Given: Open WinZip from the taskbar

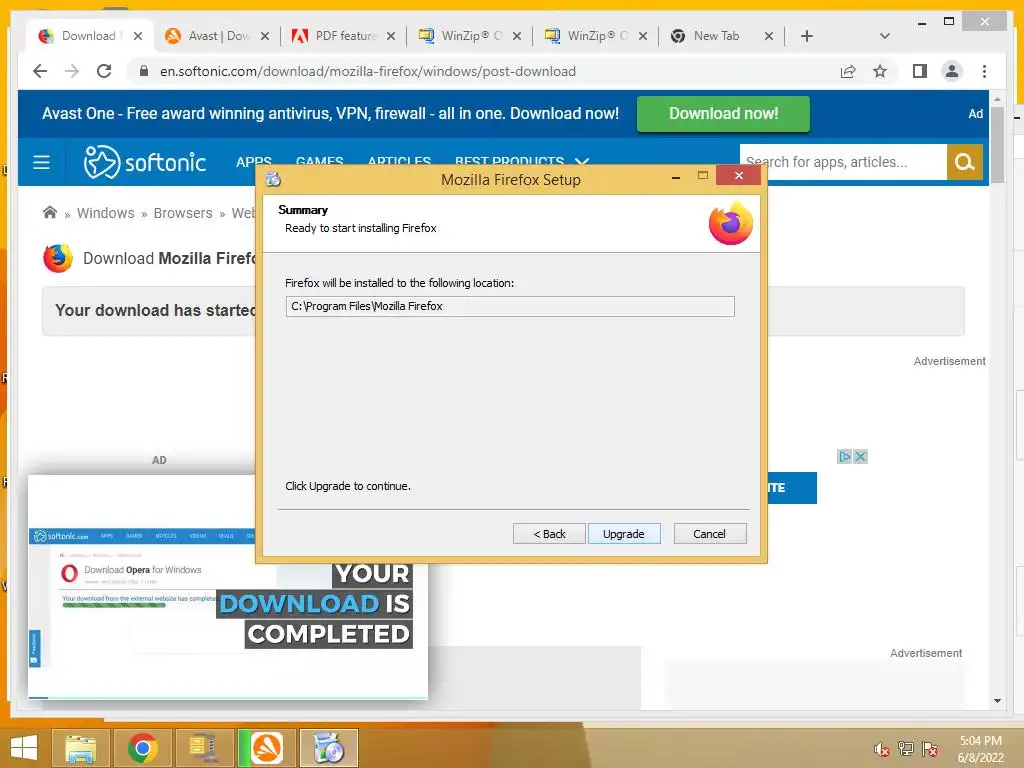Looking at the screenshot, I should 204,748.
